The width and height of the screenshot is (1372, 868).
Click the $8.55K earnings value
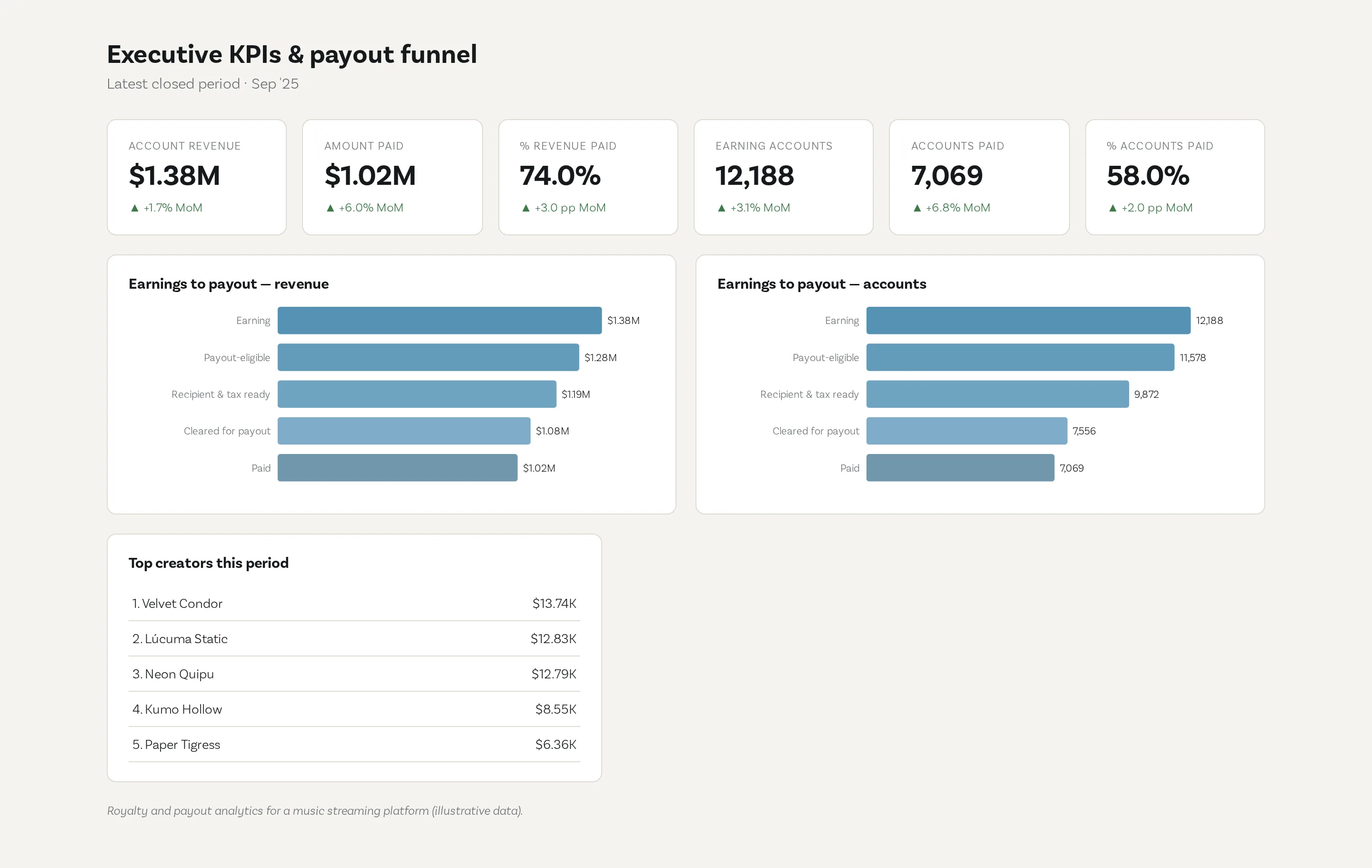(555, 709)
